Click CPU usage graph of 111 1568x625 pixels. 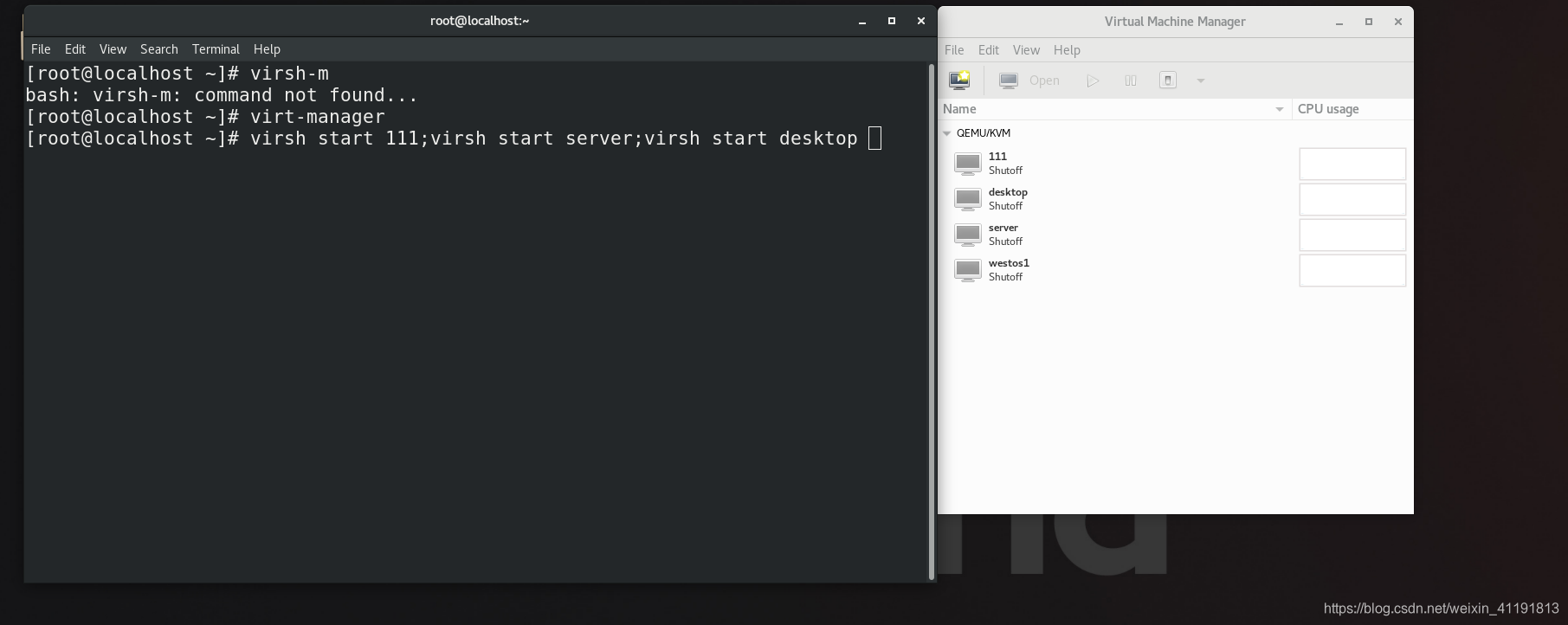click(1352, 164)
